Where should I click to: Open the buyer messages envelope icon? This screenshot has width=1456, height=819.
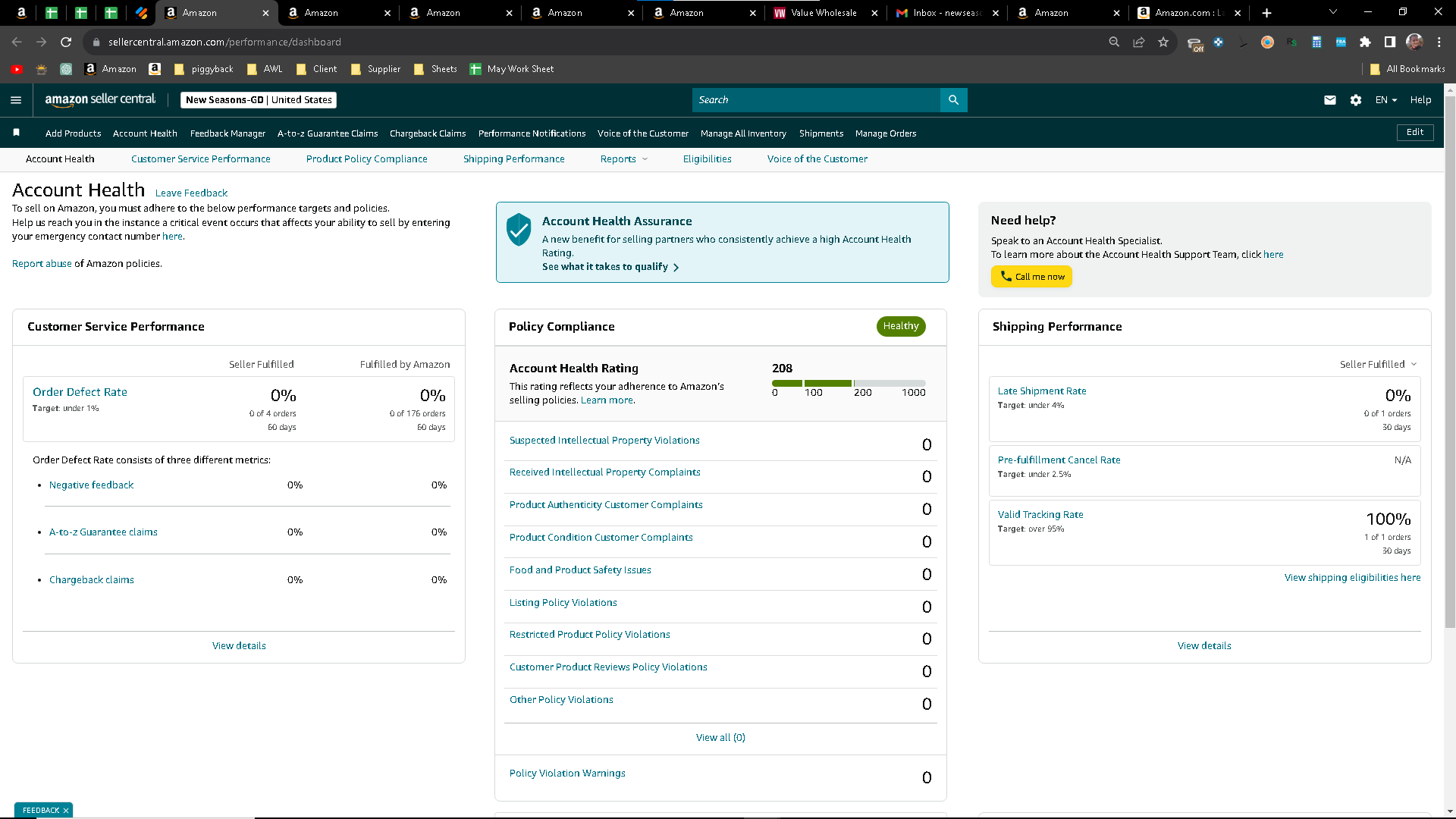tap(1330, 100)
